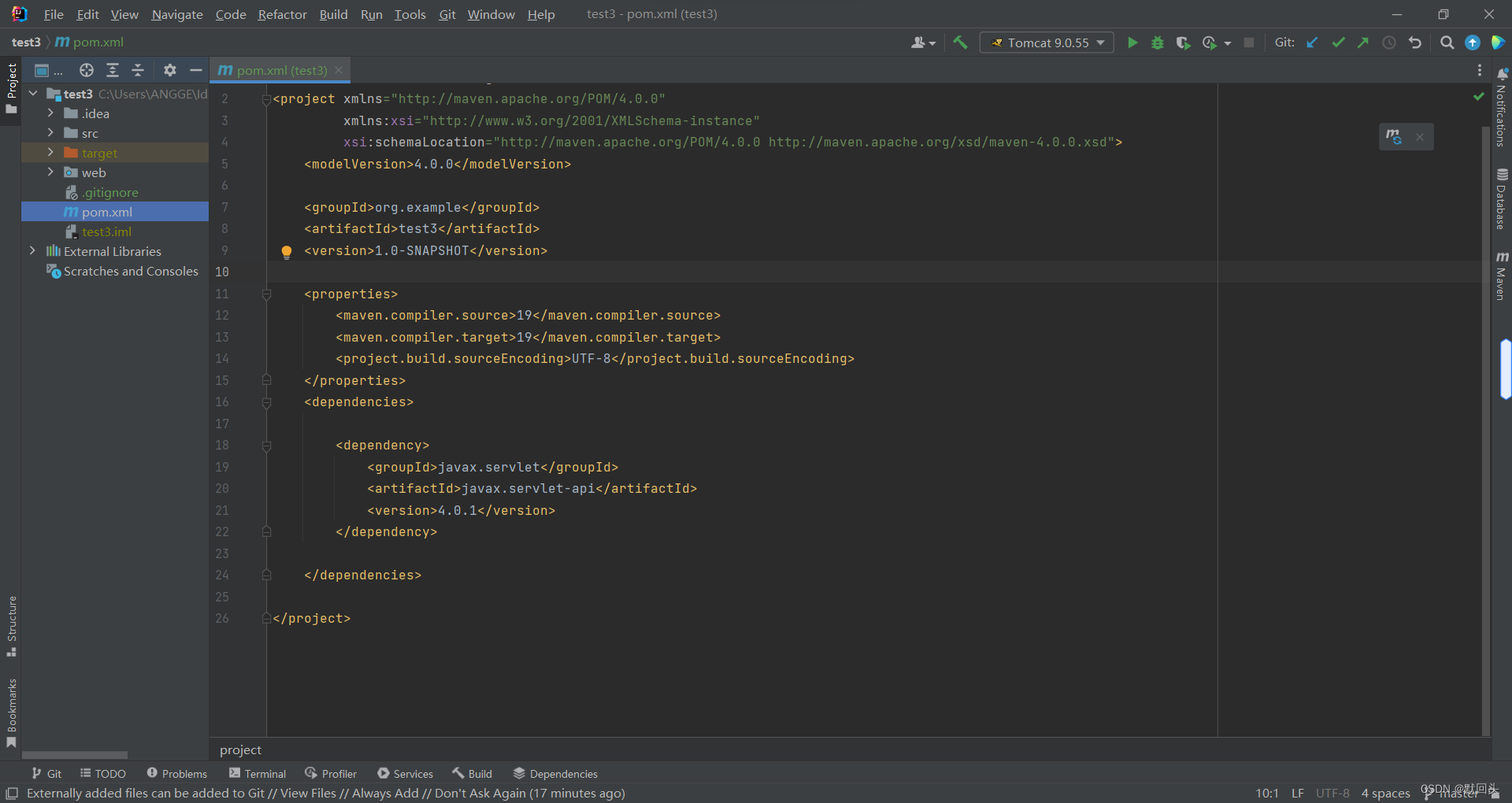Toggle the Structure tool window
1512x803 pixels.
point(11,626)
